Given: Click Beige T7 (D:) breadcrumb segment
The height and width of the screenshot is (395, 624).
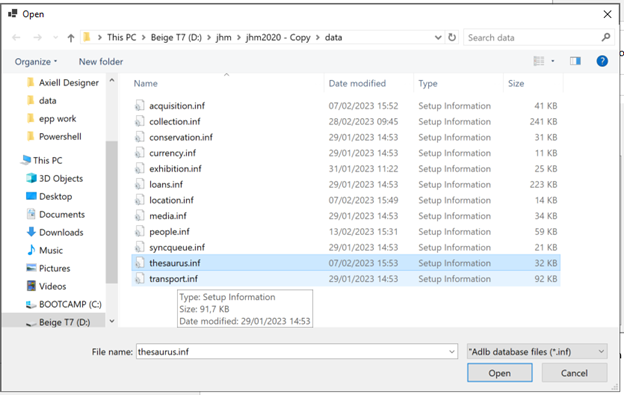Looking at the screenshot, I should (176, 37).
